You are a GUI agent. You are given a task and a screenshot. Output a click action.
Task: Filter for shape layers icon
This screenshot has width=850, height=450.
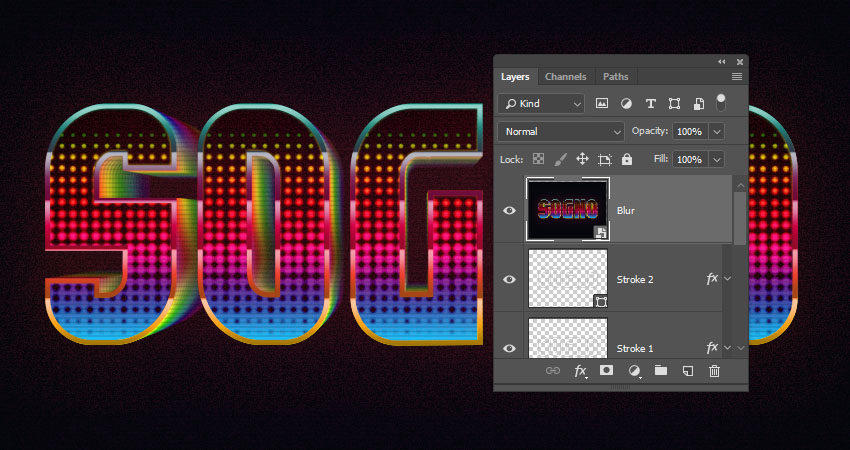(674, 104)
